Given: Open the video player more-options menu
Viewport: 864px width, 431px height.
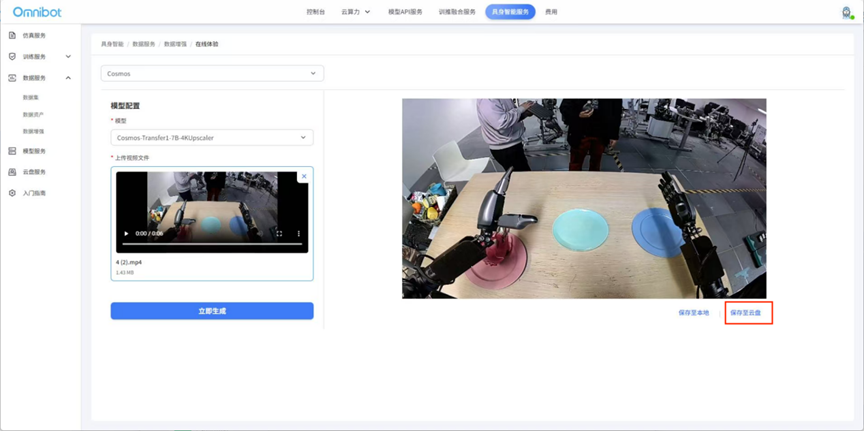Looking at the screenshot, I should (298, 233).
